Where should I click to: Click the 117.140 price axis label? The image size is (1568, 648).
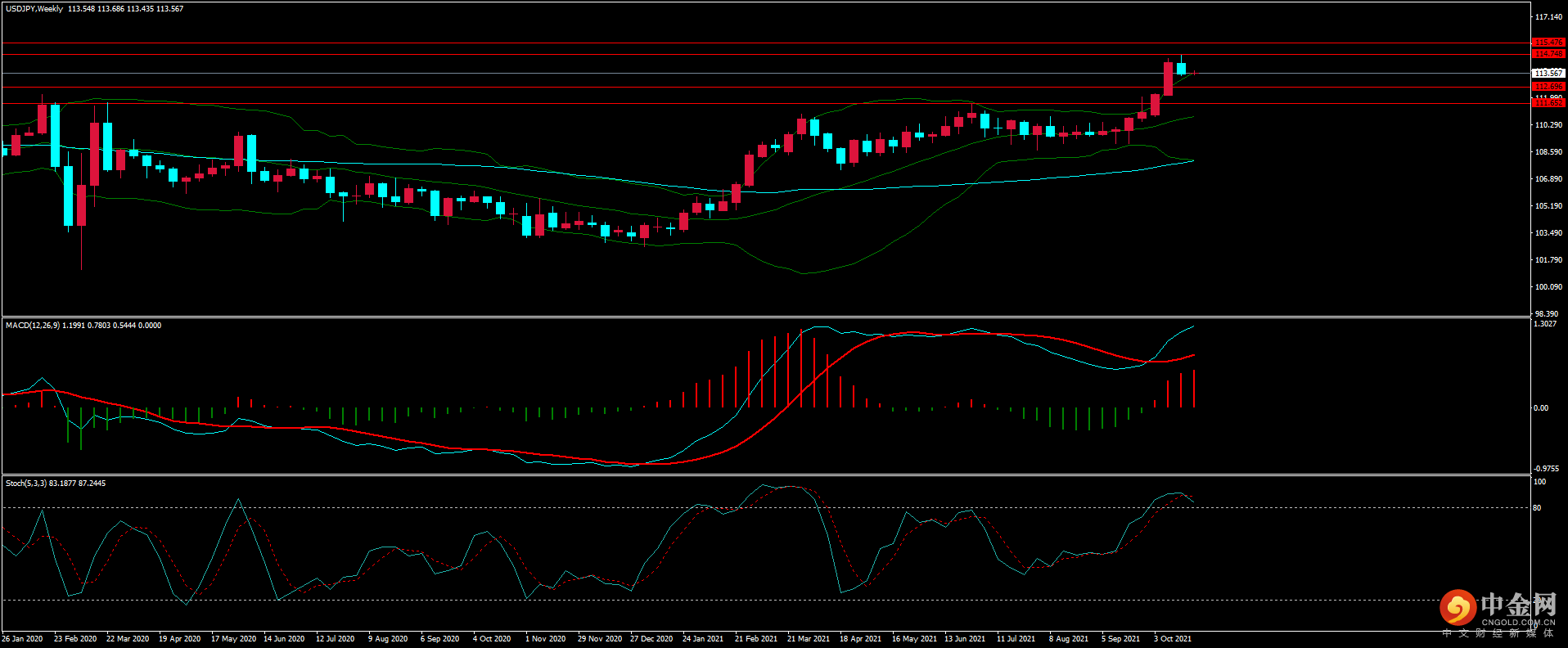pos(1548,17)
